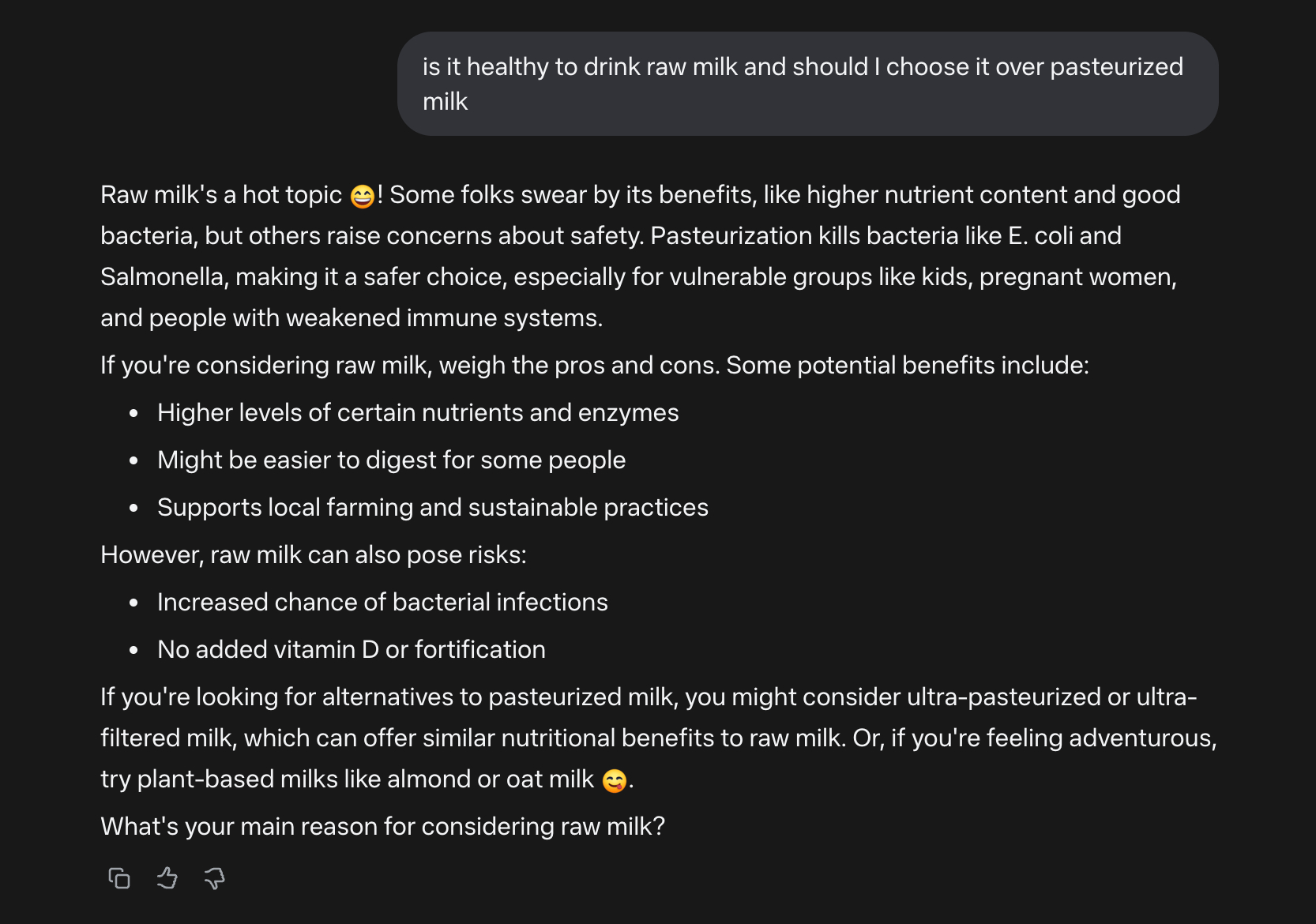Click the user's raw milk question bubble

coord(807,84)
